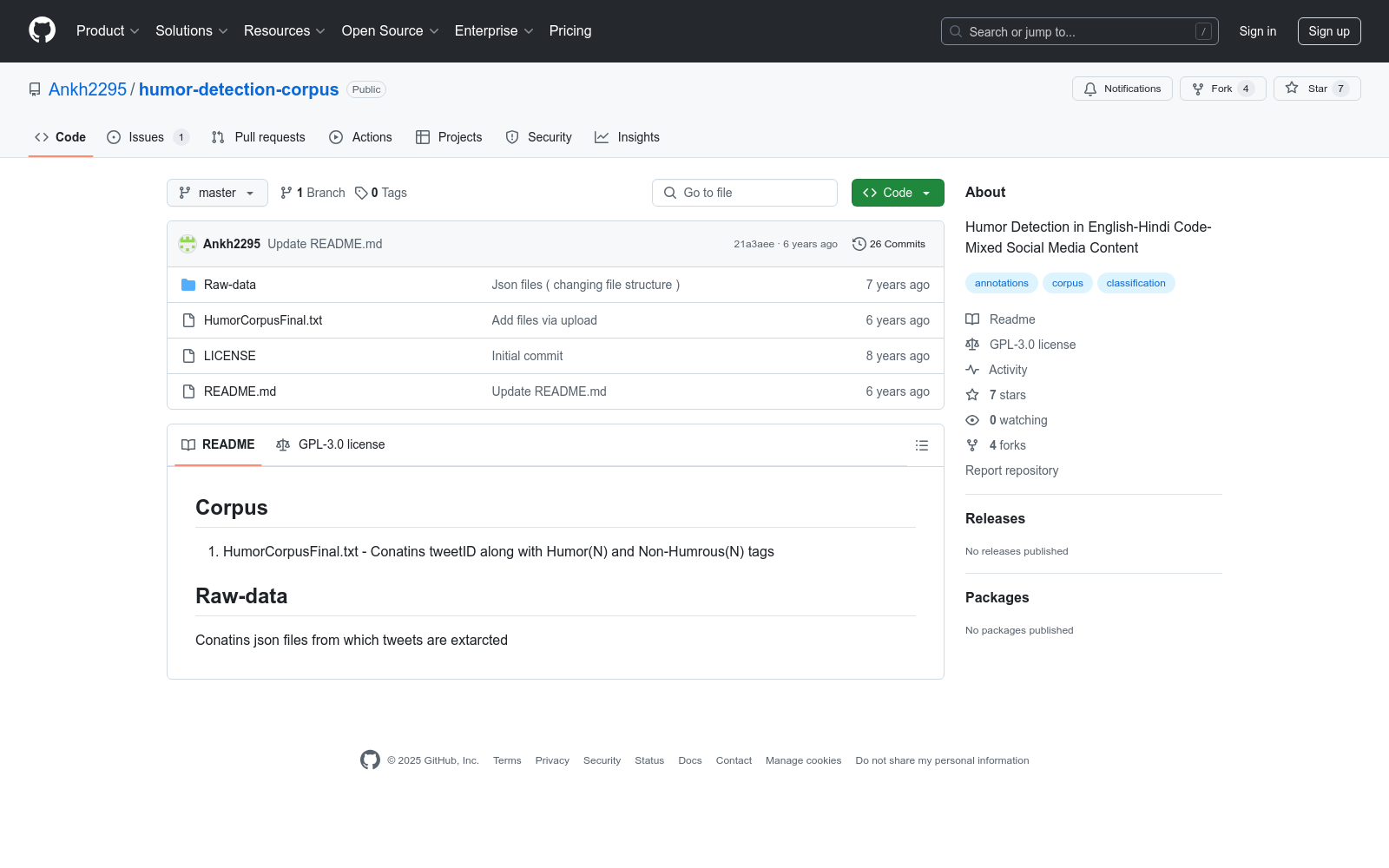Click the scale icon beside GPL-3.0 license in About
Viewport: 1389px width, 868px height.
(x=972, y=345)
